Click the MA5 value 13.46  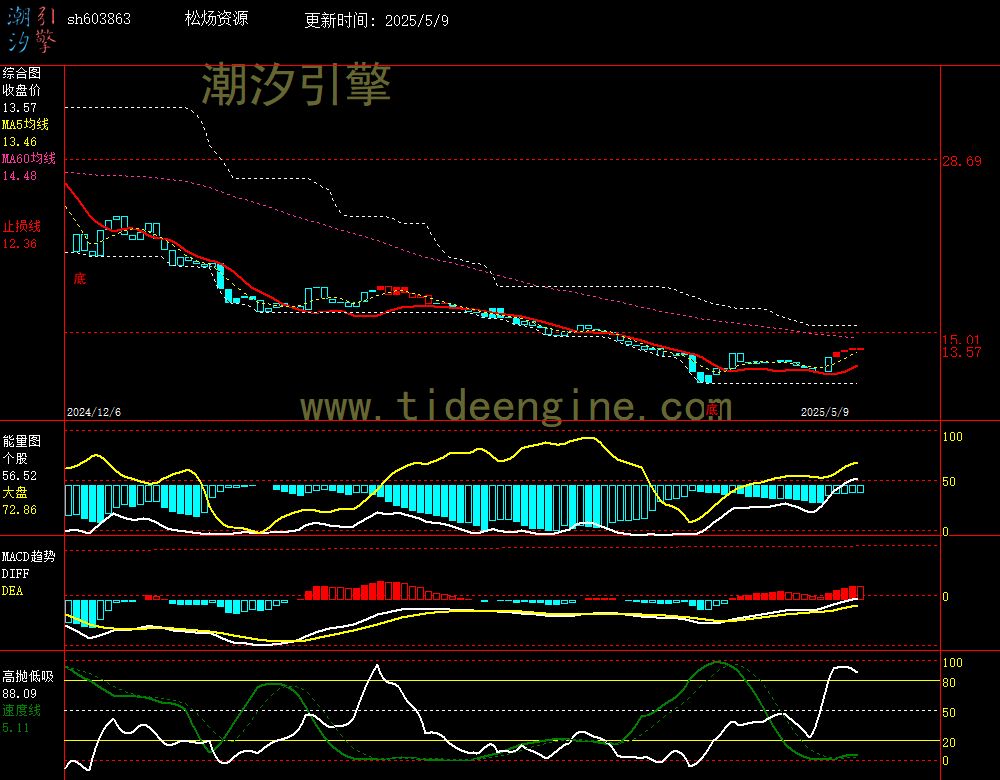click(20, 142)
